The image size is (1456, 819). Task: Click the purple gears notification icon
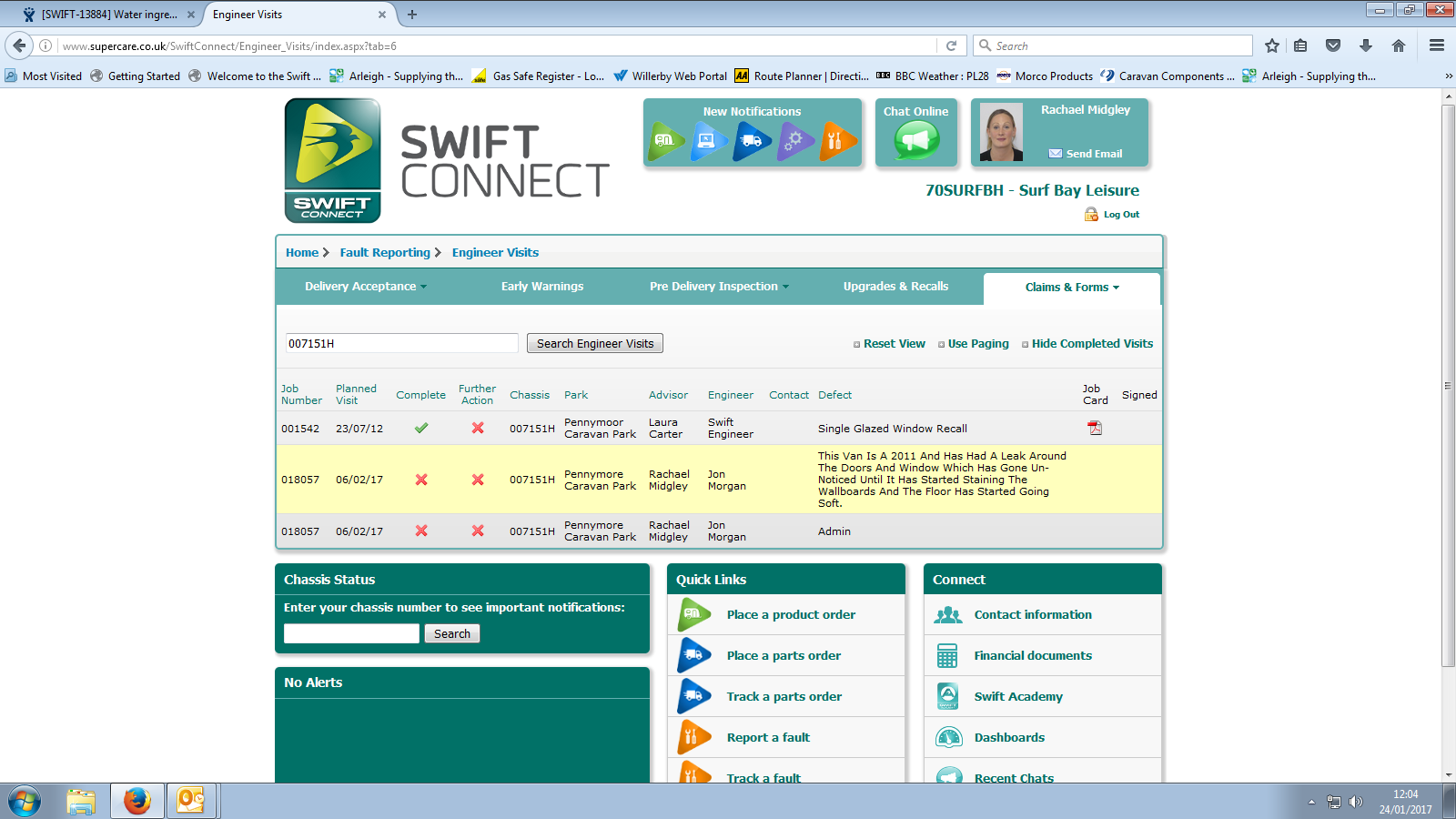point(794,141)
